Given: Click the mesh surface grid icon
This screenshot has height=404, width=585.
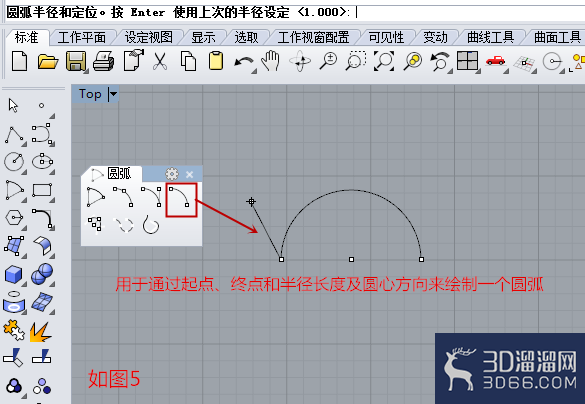Looking at the screenshot, I should point(42,301).
